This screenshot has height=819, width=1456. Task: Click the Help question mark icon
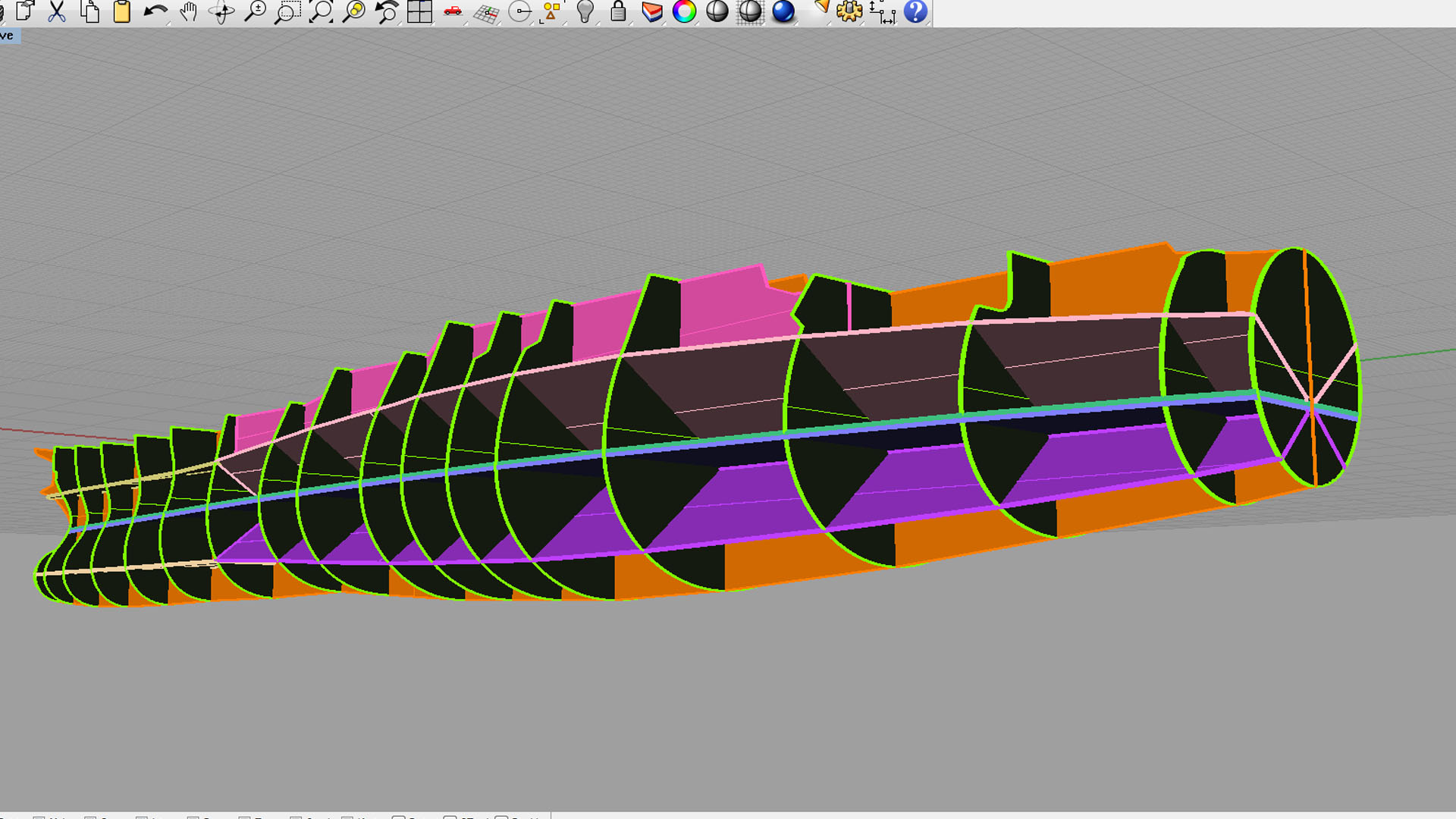pos(915,11)
